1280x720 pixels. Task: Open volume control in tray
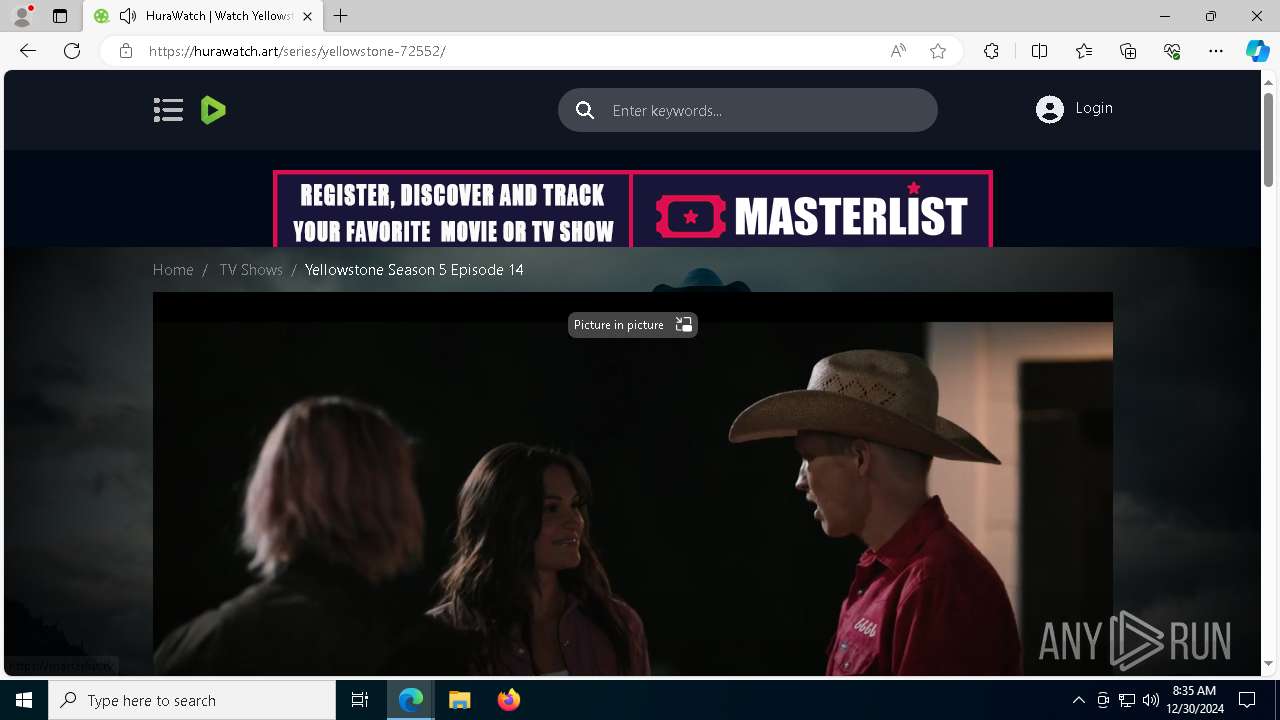[x=1151, y=700]
